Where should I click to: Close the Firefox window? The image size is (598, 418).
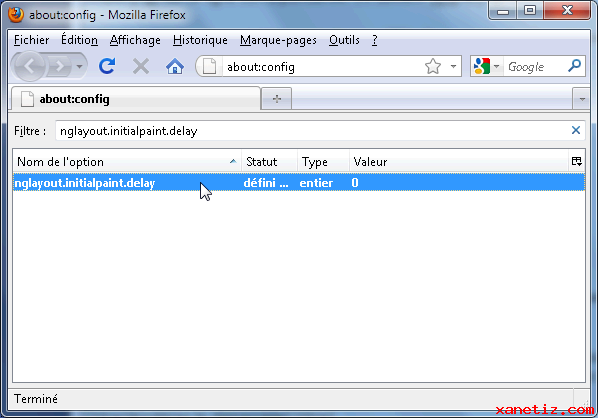[567, 11]
